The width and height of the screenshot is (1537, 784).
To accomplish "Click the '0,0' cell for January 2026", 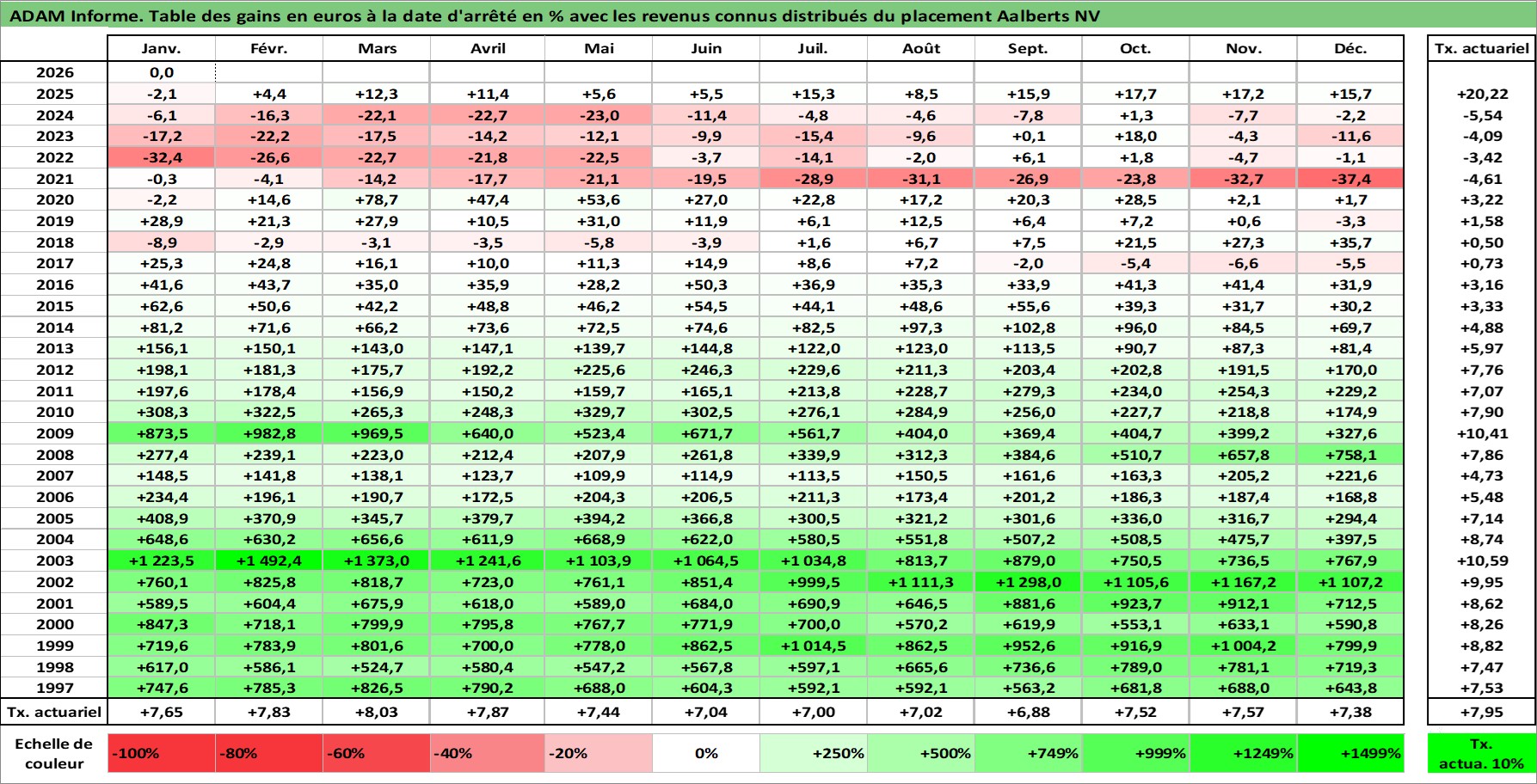I will pyautogui.click(x=162, y=72).
